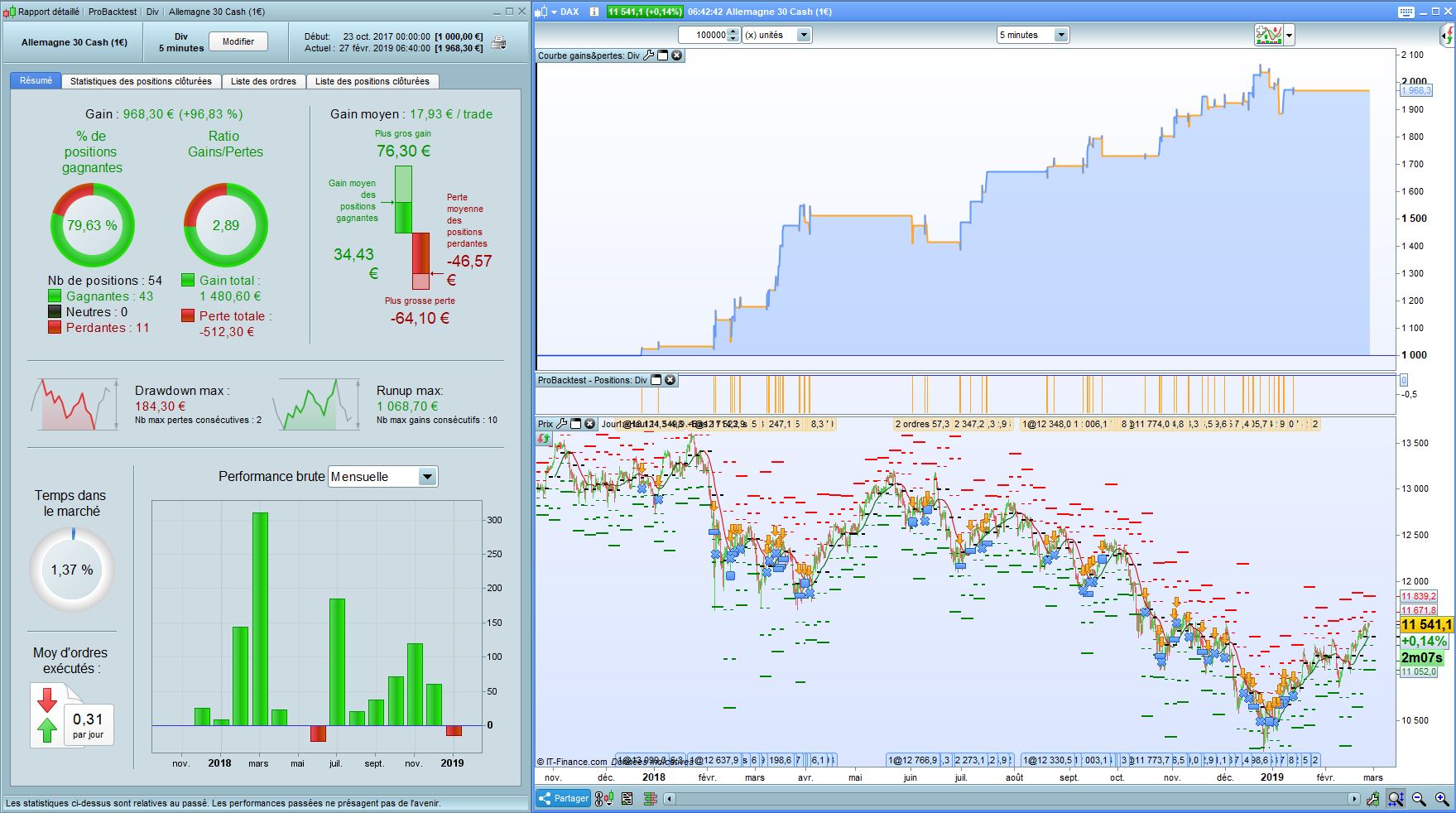Click the 1 968,3 equity value label
The image size is (1456, 813).
point(1415,91)
